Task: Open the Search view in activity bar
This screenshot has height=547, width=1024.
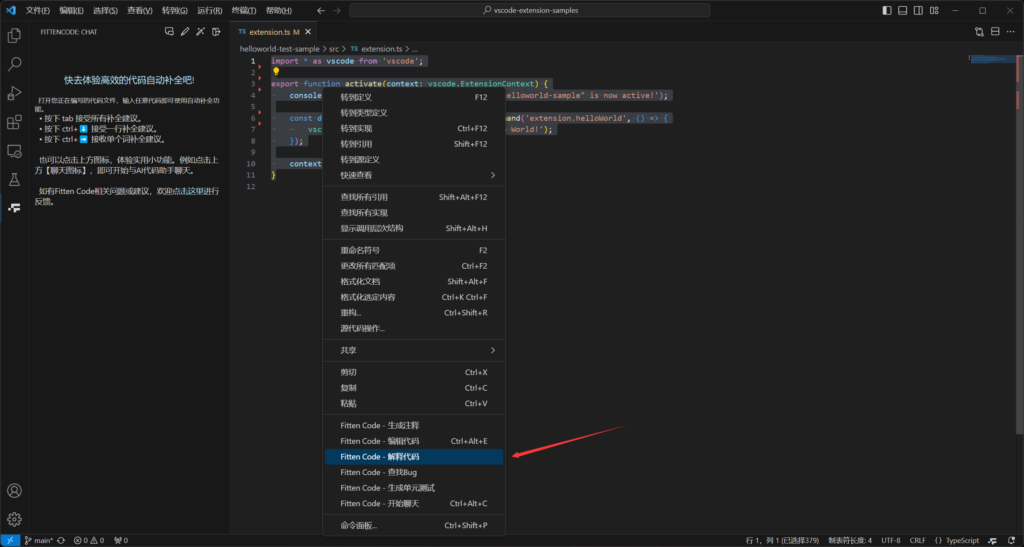Action: pos(14,64)
